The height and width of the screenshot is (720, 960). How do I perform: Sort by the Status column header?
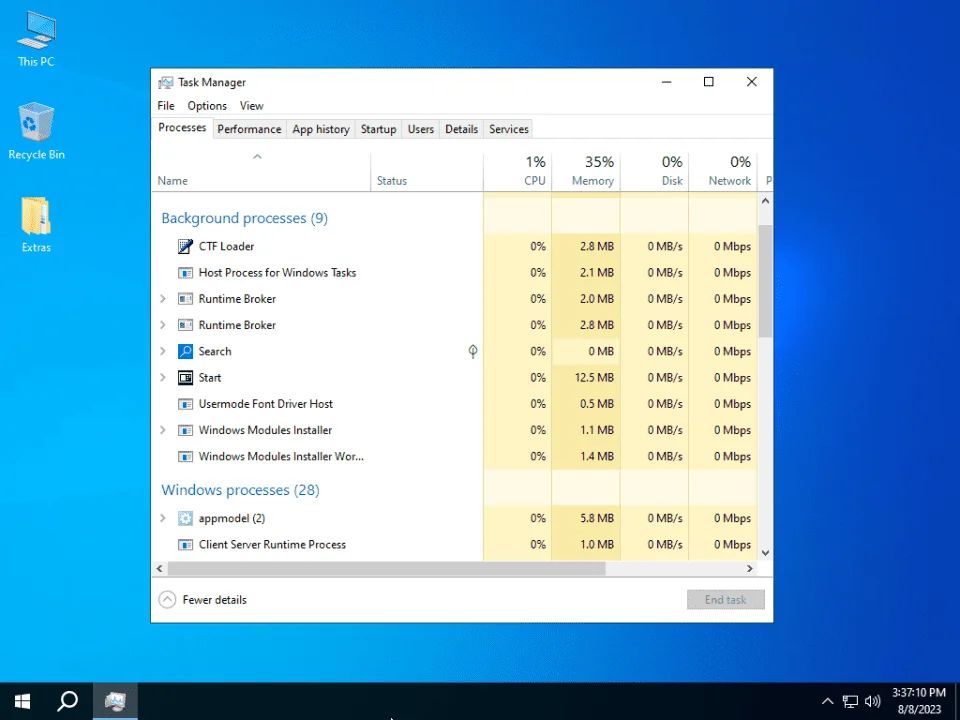(x=427, y=172)
